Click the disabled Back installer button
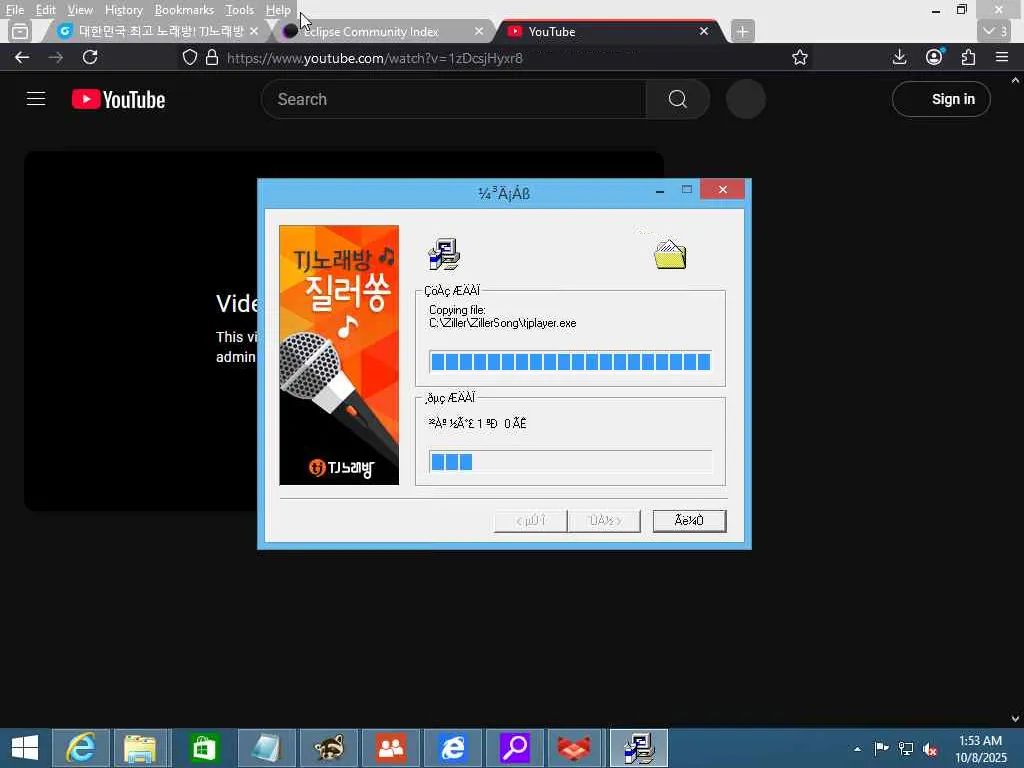Image resolution: width=1024 pixels, height=768 pixels. click(x=530, y=521)
